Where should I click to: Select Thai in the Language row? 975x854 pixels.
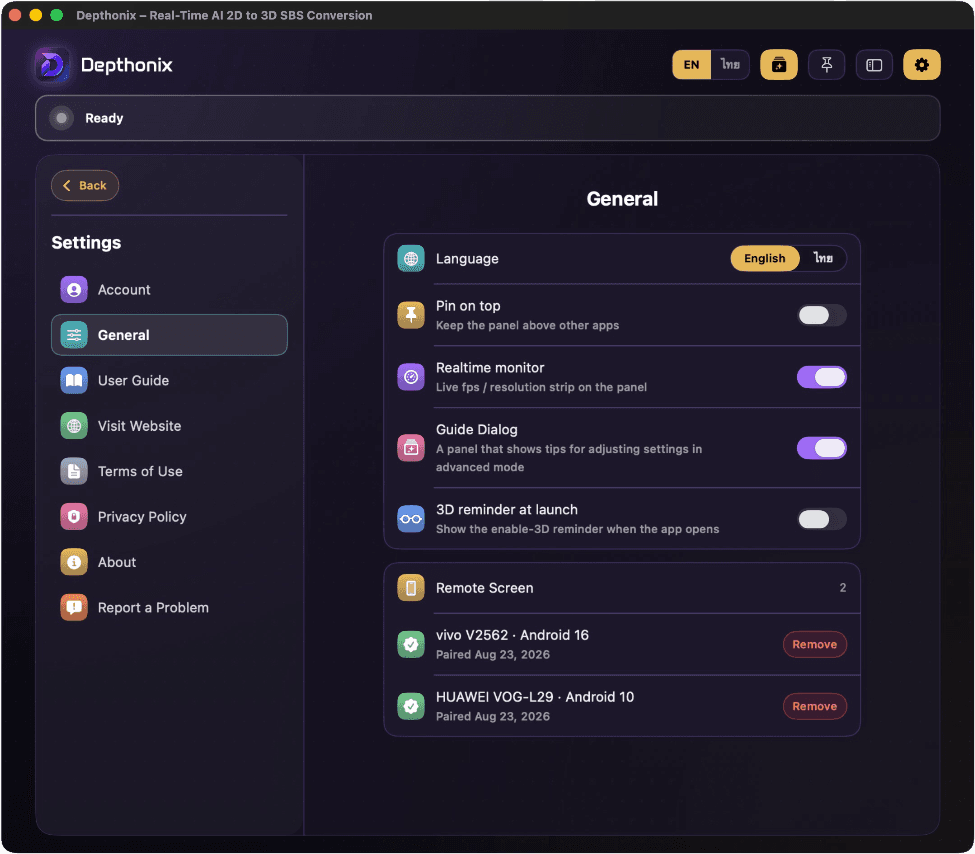[823, 259]
